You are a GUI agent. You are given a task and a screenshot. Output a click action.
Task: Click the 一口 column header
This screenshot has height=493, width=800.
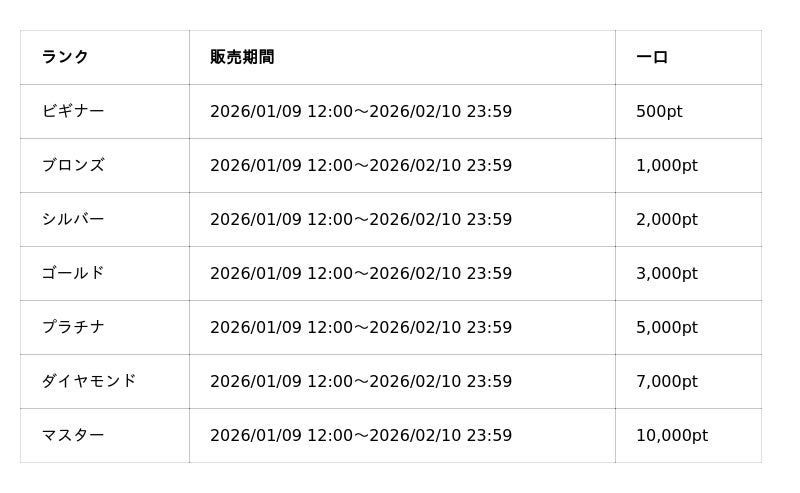tap(652, 57)
